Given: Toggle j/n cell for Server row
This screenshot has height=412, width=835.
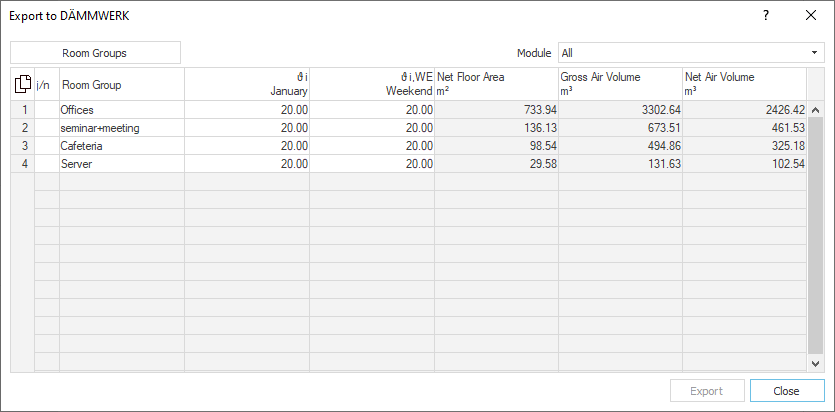Looking at the screenshot, I should [47, 164].
